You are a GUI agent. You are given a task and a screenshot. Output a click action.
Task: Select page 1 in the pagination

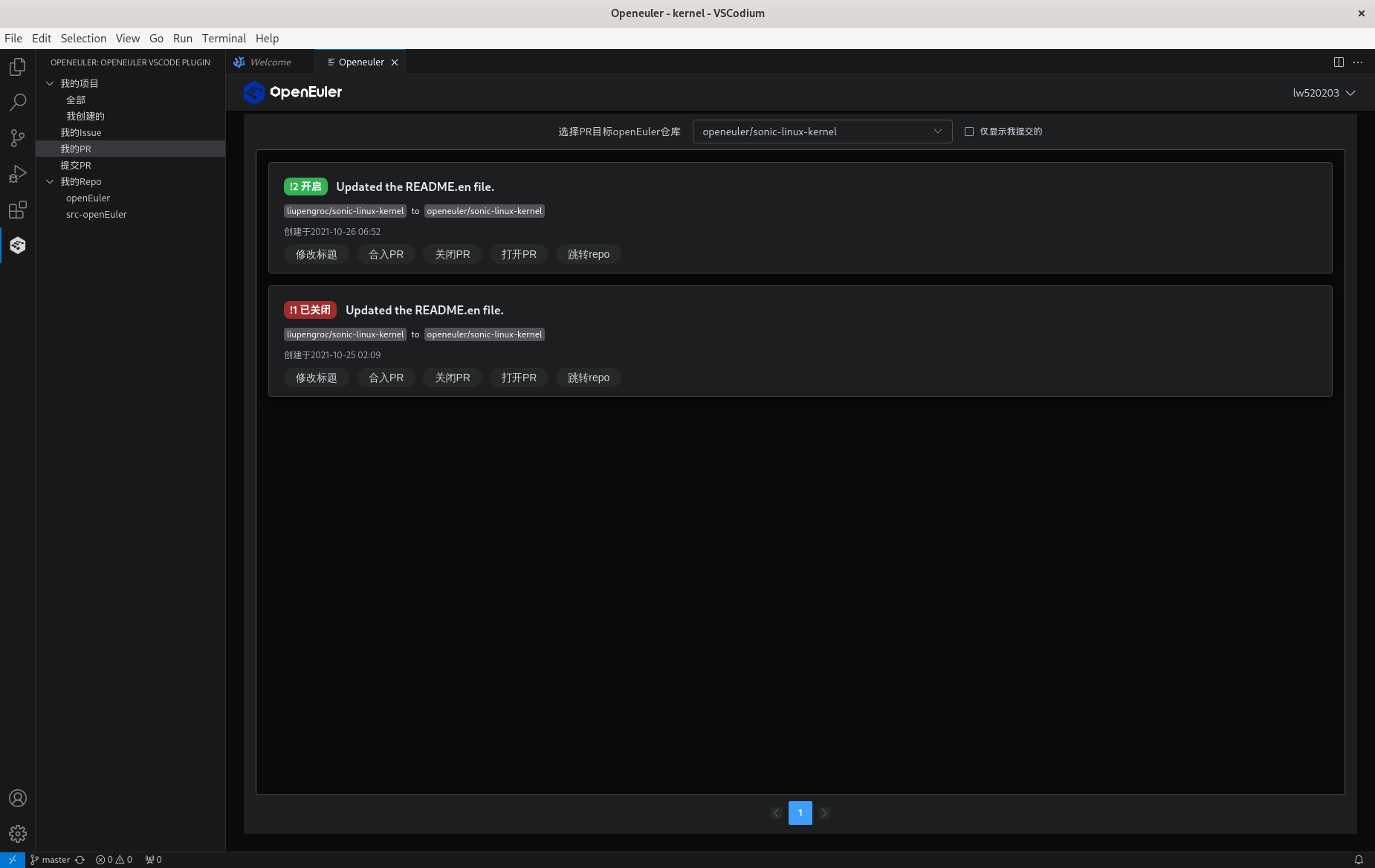click(x=800, y=812)
